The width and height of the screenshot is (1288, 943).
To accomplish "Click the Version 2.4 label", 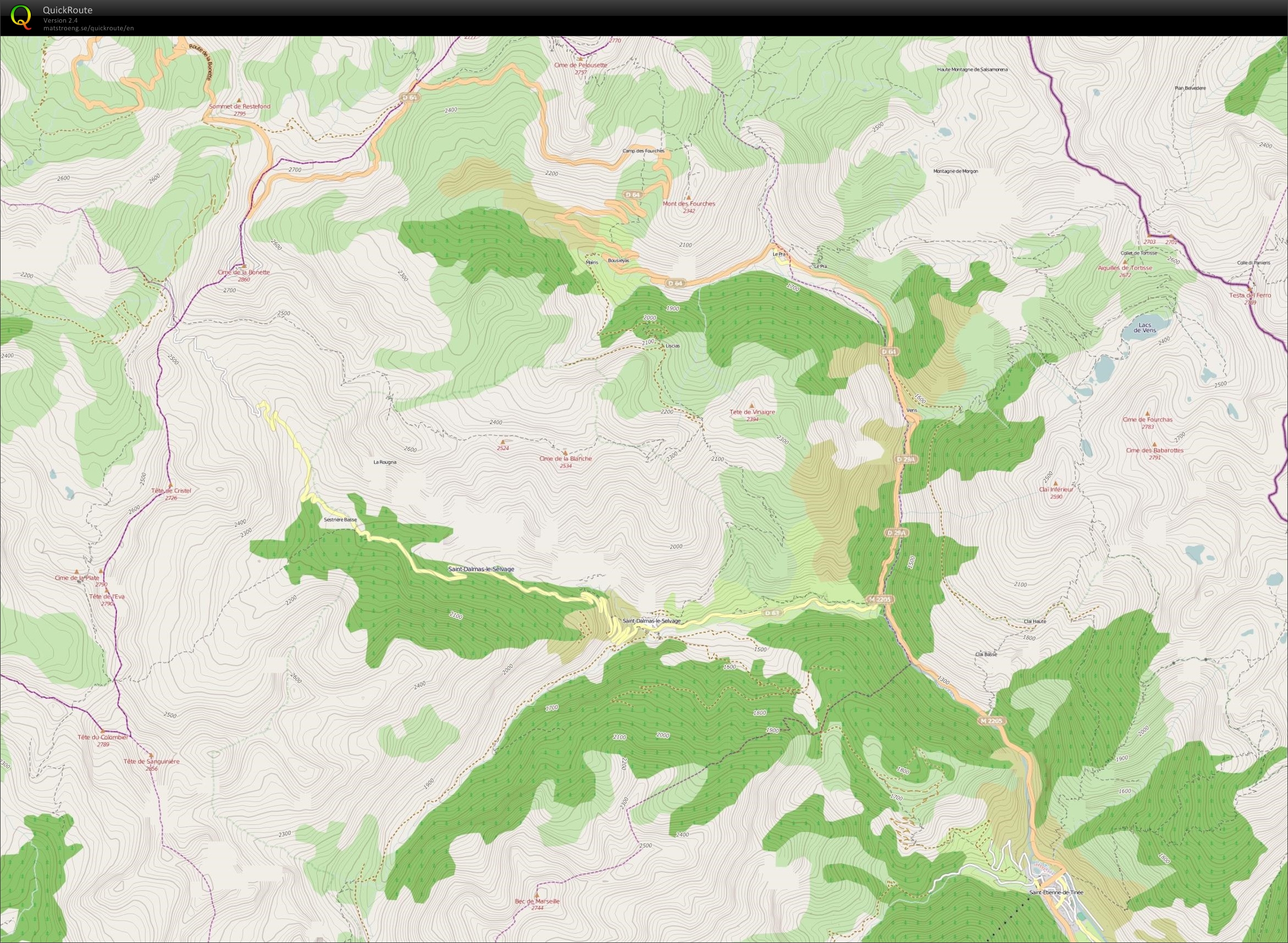I will (x=60, y=20).
